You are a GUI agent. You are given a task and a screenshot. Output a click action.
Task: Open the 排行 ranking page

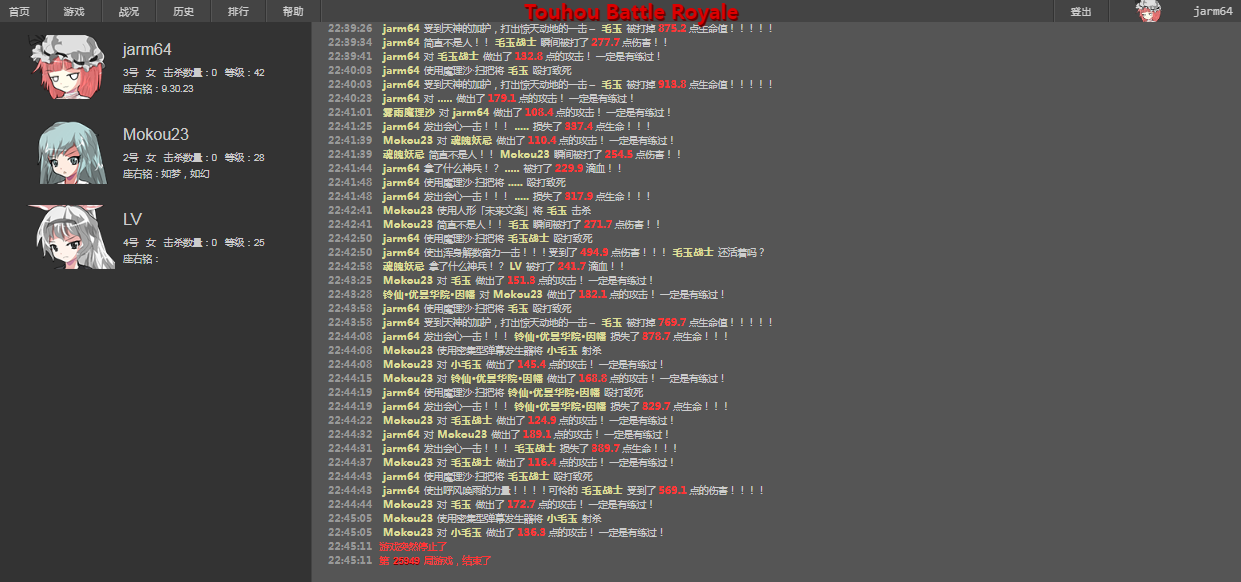[x=238, y=11]
